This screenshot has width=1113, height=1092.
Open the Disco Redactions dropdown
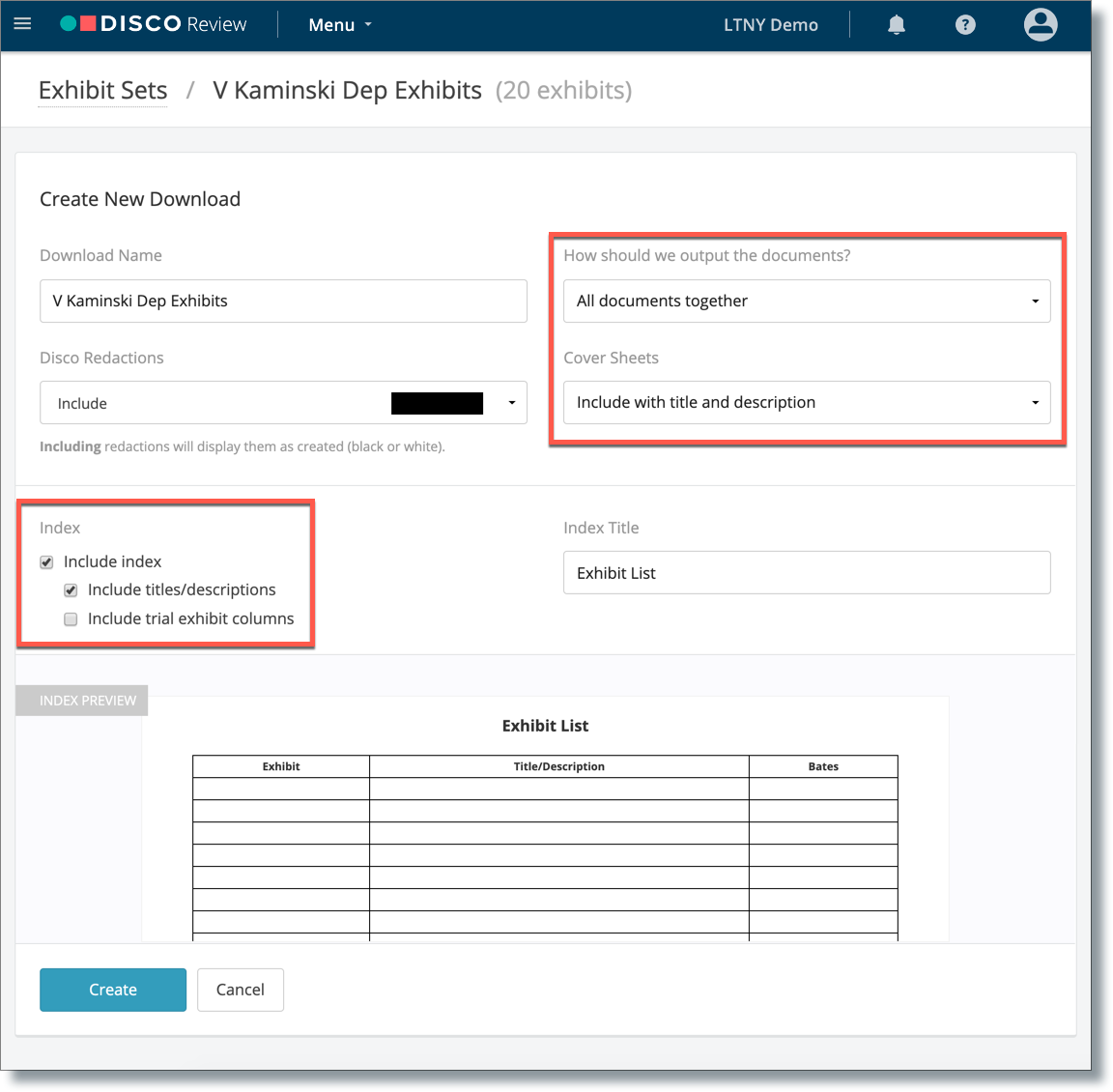(x=283, y=403)
